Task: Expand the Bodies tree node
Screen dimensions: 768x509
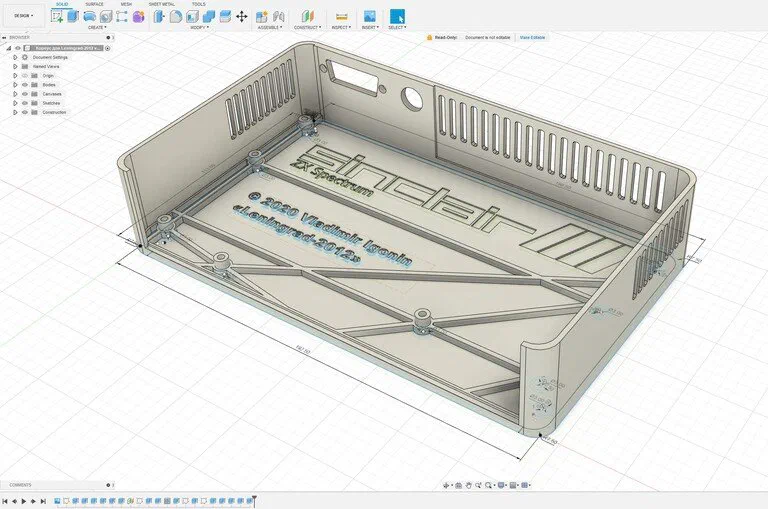Action: [x=15, y=85]
